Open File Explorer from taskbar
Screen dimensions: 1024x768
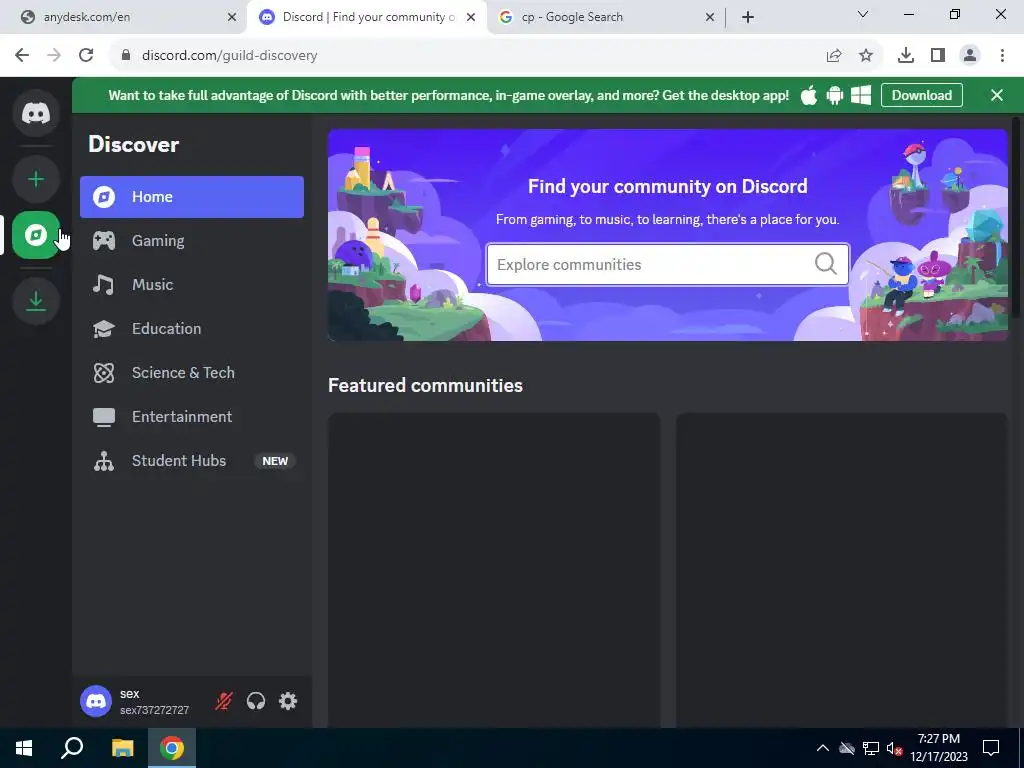pyautogui.click(x=122, y=748)
